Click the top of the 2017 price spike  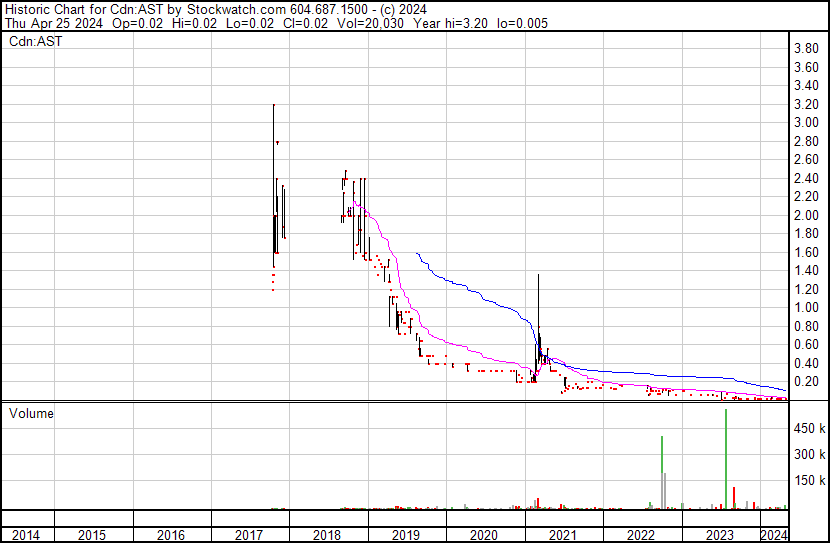273,105
